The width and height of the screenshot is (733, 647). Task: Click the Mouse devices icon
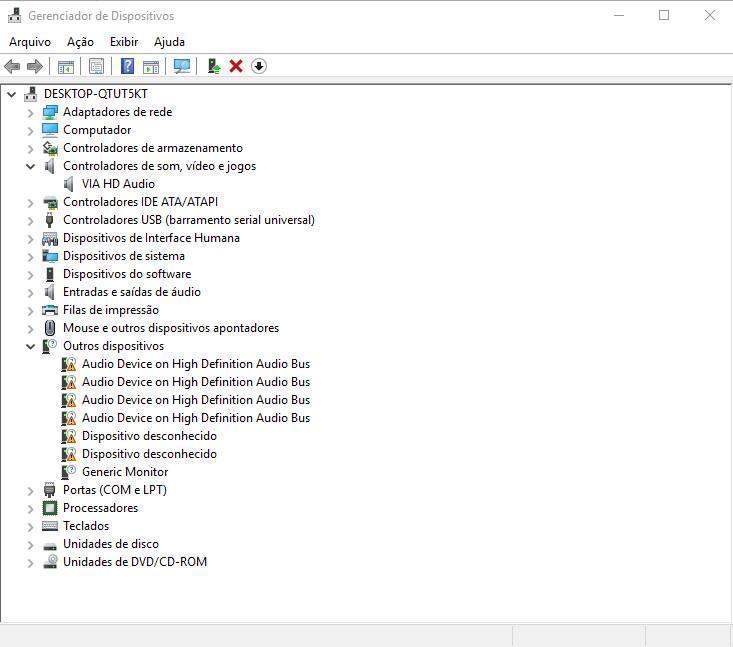50,328
